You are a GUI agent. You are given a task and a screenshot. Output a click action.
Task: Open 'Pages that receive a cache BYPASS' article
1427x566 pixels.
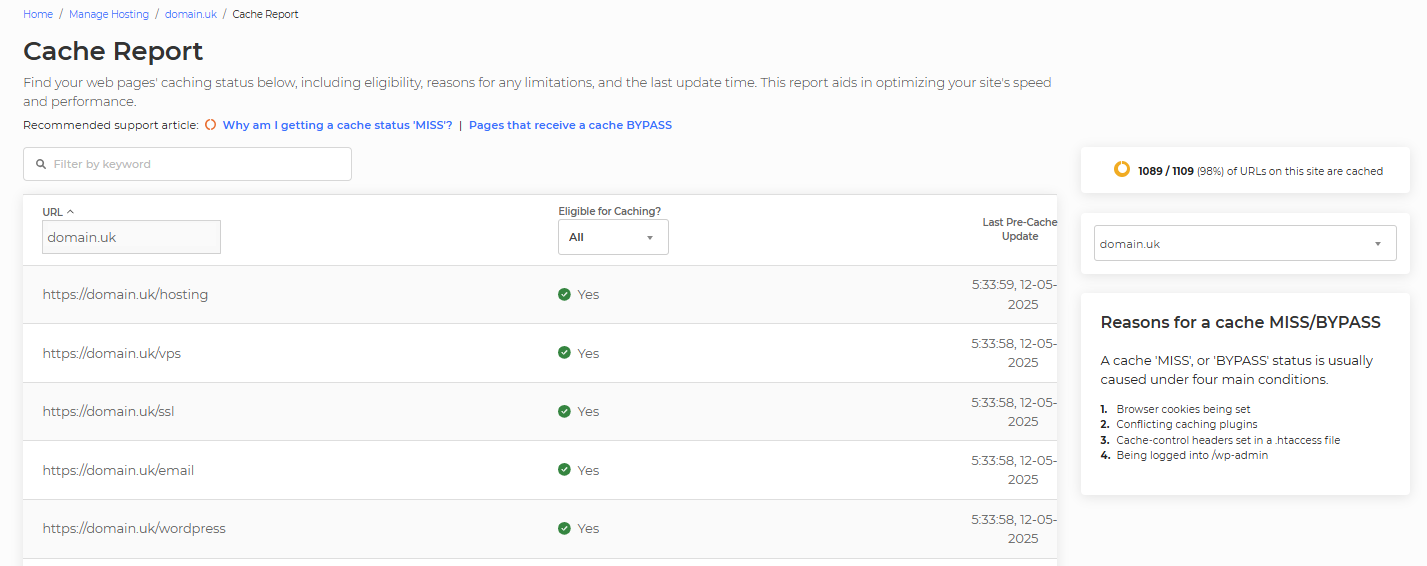(x=570, y=125)
